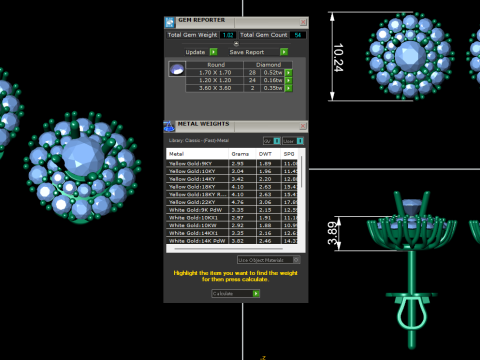480x360 pixels.
Task: Click the Round shape header cell
Action: pyautogui.click(x=215, y=65)
